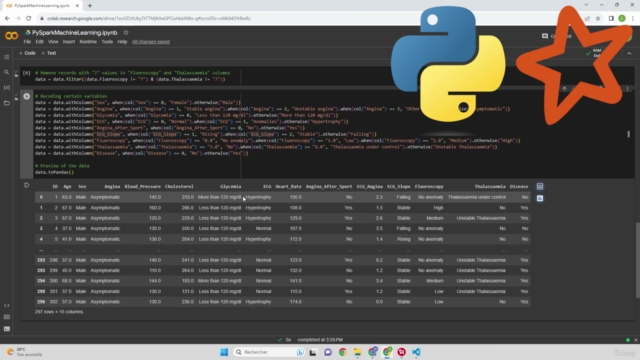Viewport: 640px width, 360px height.
Task: Collapse the Colab header with chevron
Action: coord(629,53)
